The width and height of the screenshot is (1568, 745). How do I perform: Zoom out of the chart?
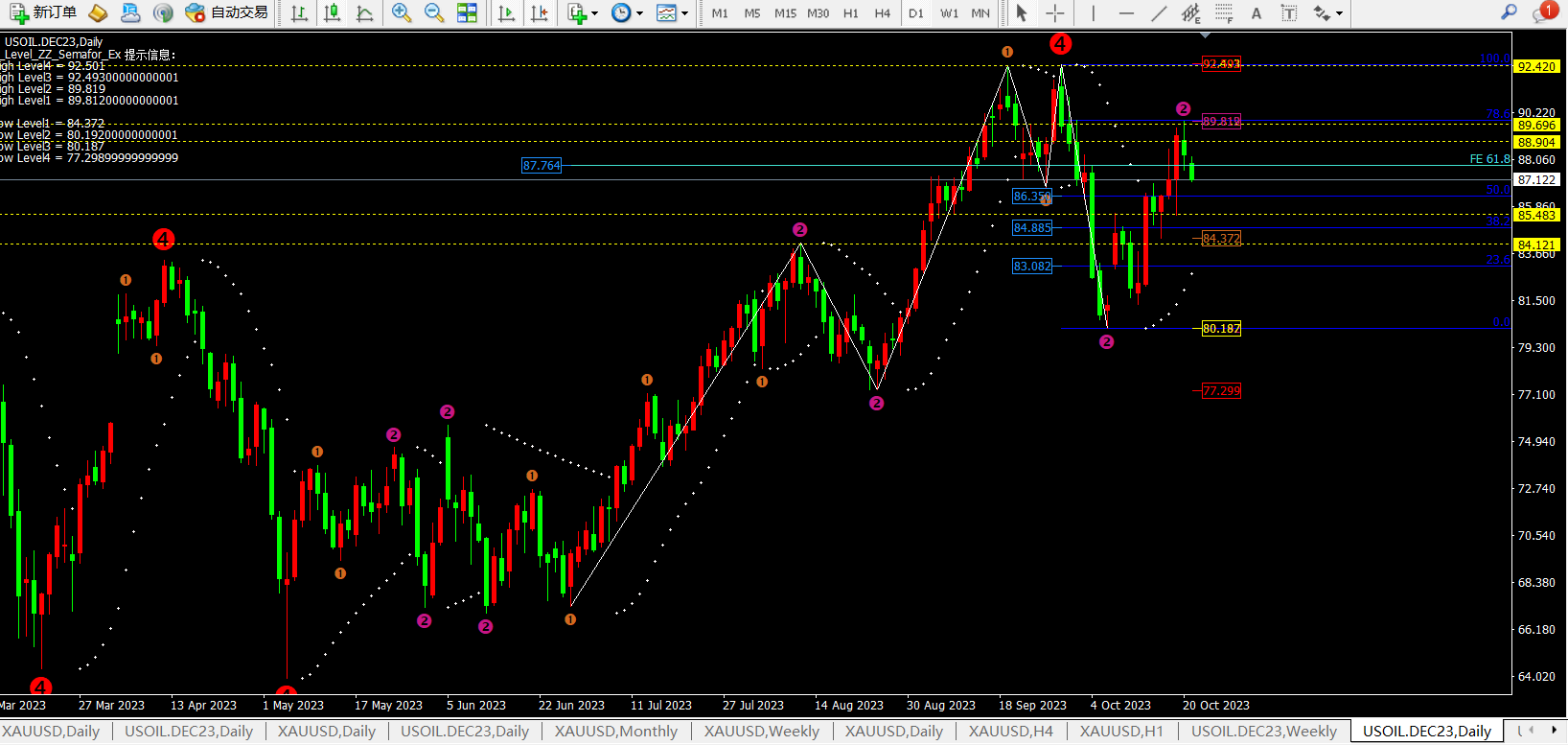pyautogui.click(x=434, y=12)
